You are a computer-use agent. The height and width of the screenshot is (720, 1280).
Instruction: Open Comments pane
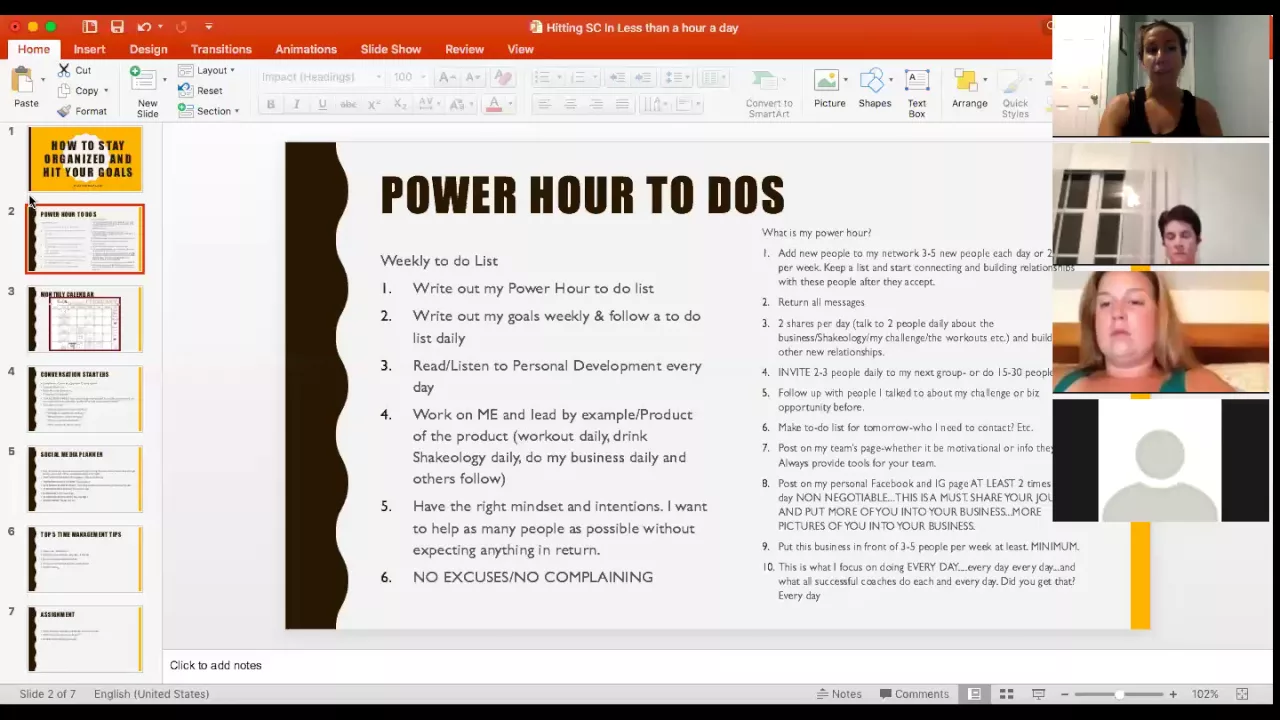pos(914,694)
